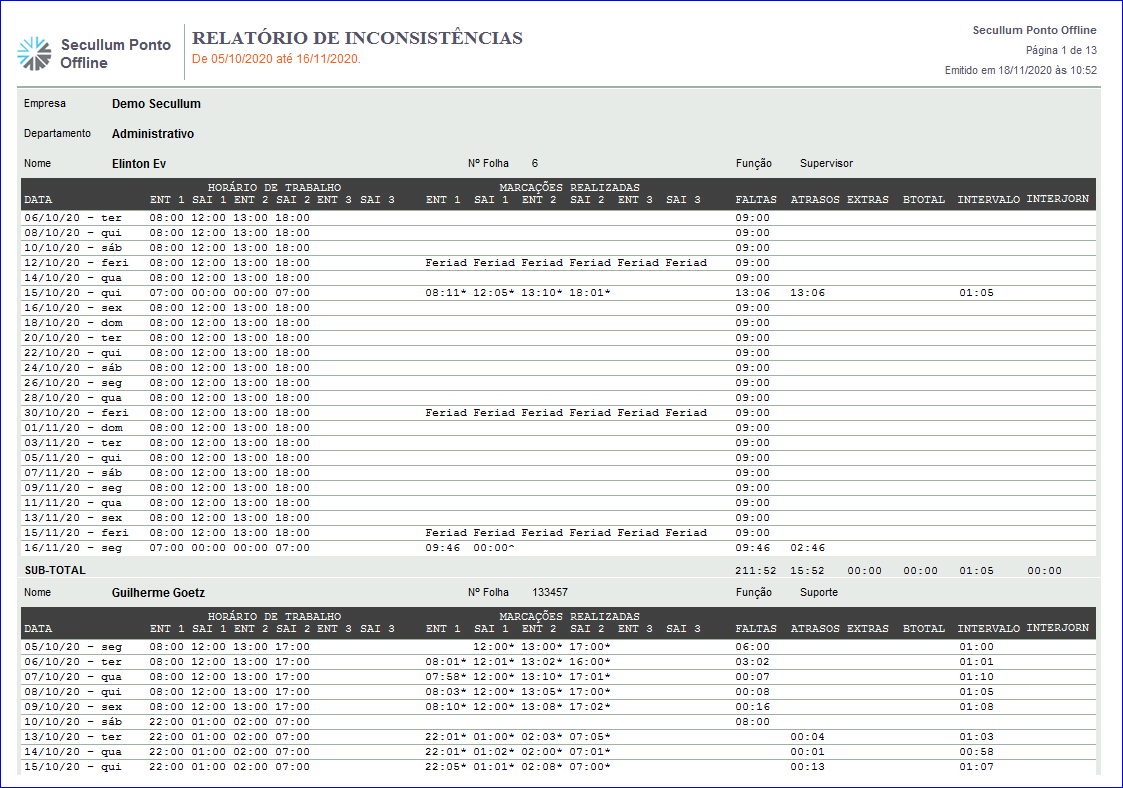Select the 05/10/20 - seg row for Guilherme
1123x788 pixels.
point(73,647)
